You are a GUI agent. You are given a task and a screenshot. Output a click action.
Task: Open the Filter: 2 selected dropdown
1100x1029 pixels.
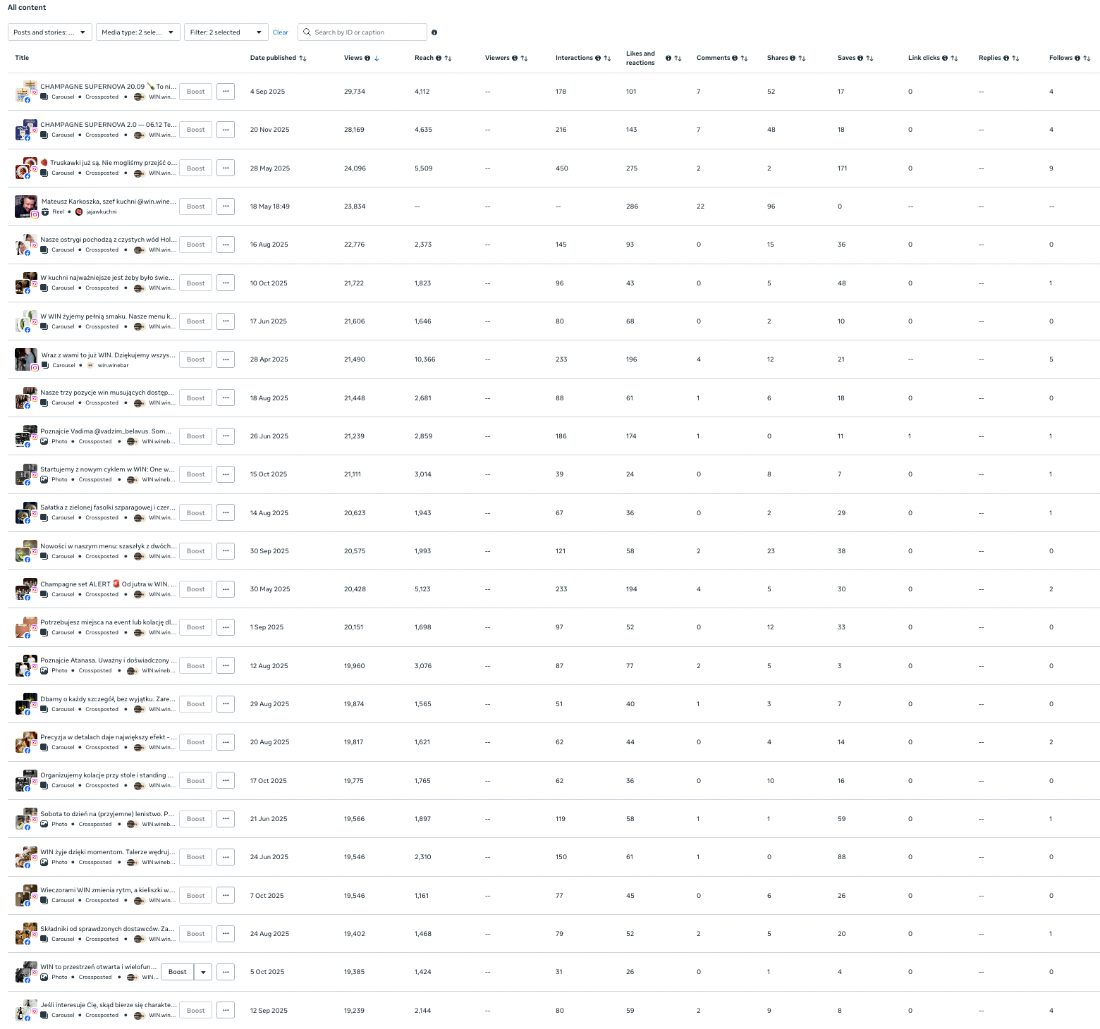click(226, 32)
